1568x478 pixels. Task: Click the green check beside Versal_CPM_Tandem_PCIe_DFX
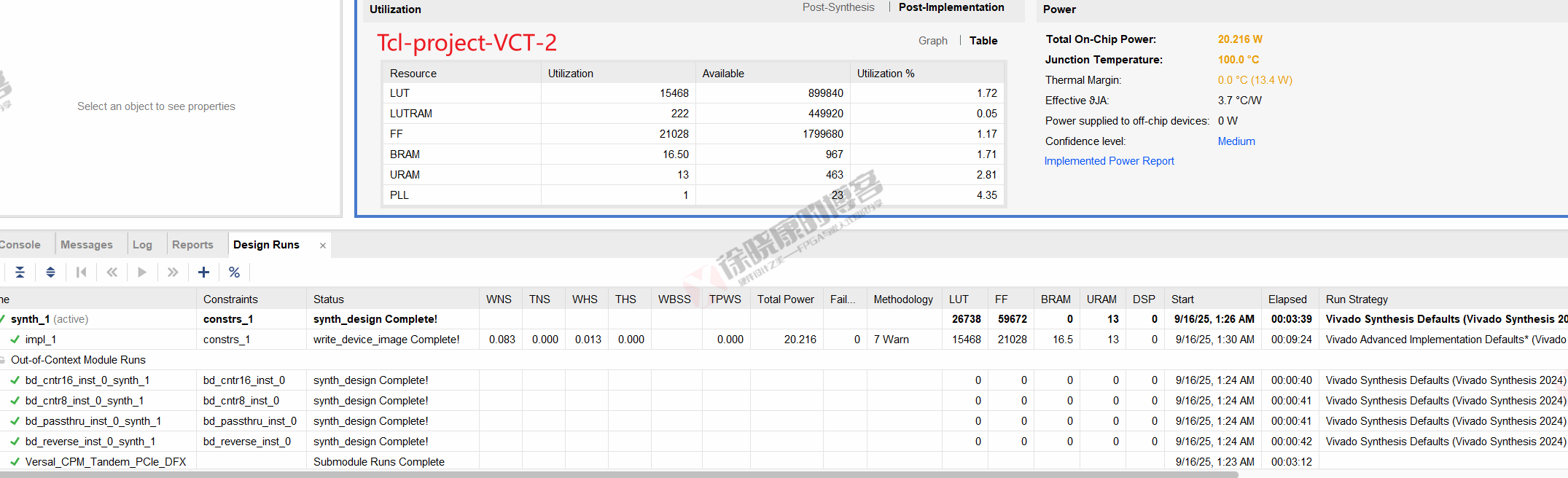point(15,462)
